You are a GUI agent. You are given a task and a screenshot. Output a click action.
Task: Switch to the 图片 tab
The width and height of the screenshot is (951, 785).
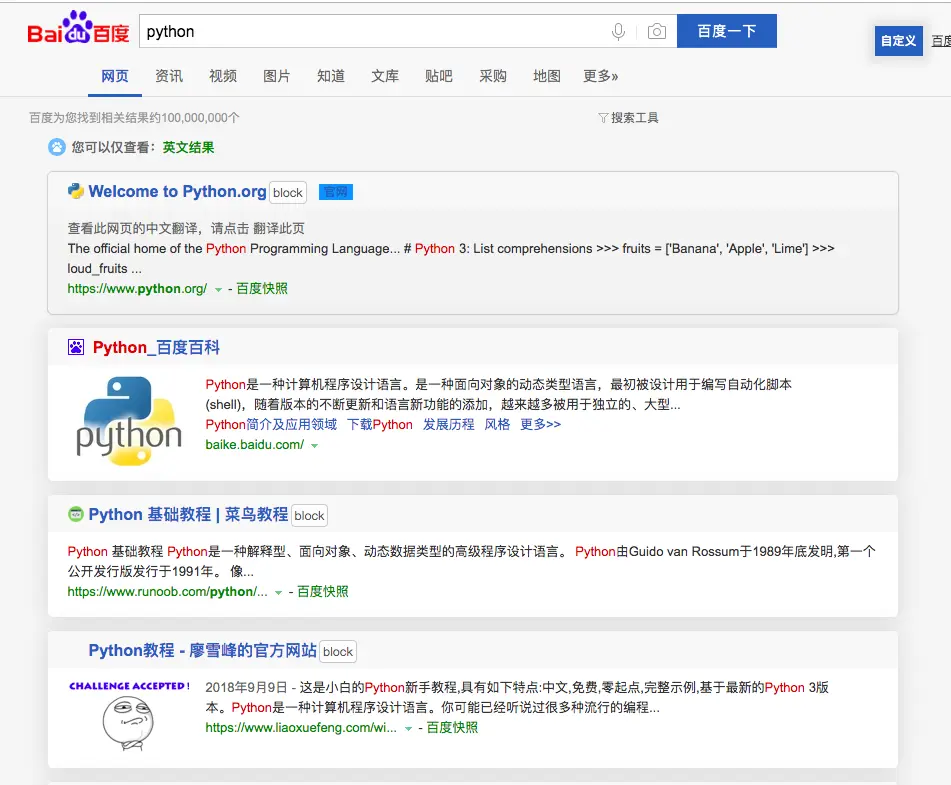[x=277, y=75]
